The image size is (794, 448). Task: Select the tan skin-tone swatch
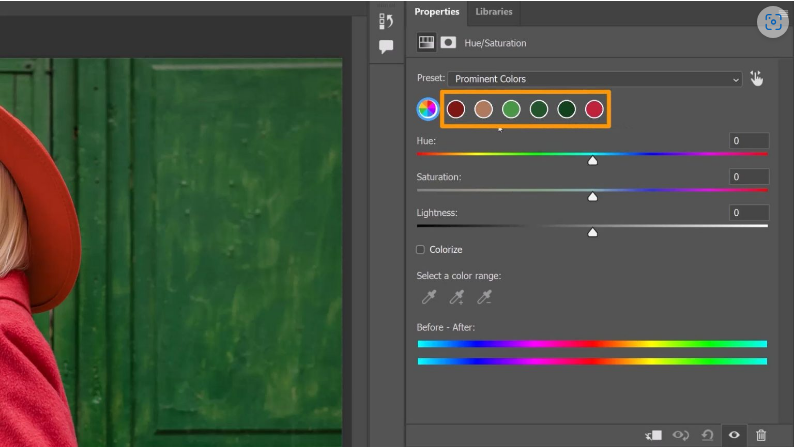click(484, 109)
